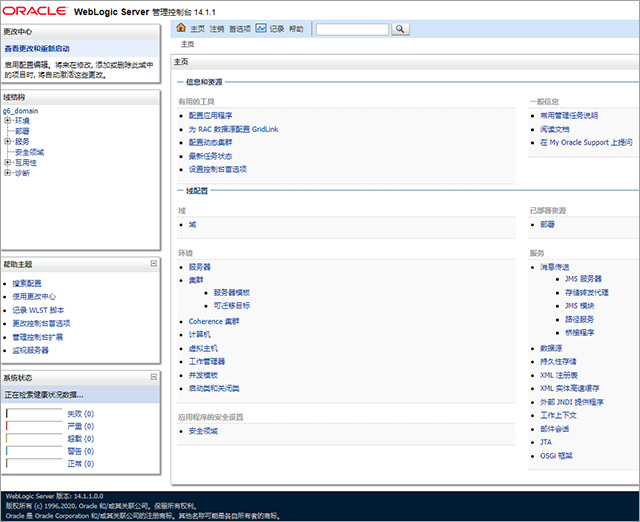
Task: Collapse the 帮助主题 panel
Action: 153,264
